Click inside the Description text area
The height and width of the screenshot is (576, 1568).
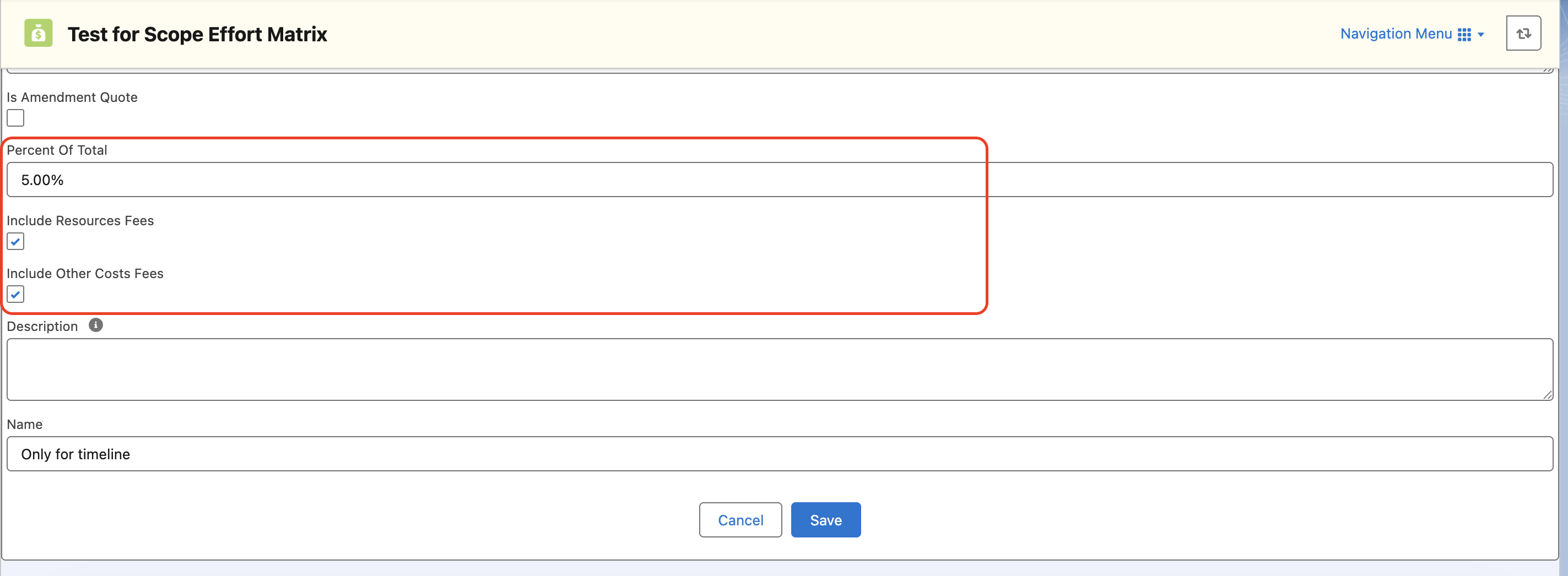click(780, 369)
